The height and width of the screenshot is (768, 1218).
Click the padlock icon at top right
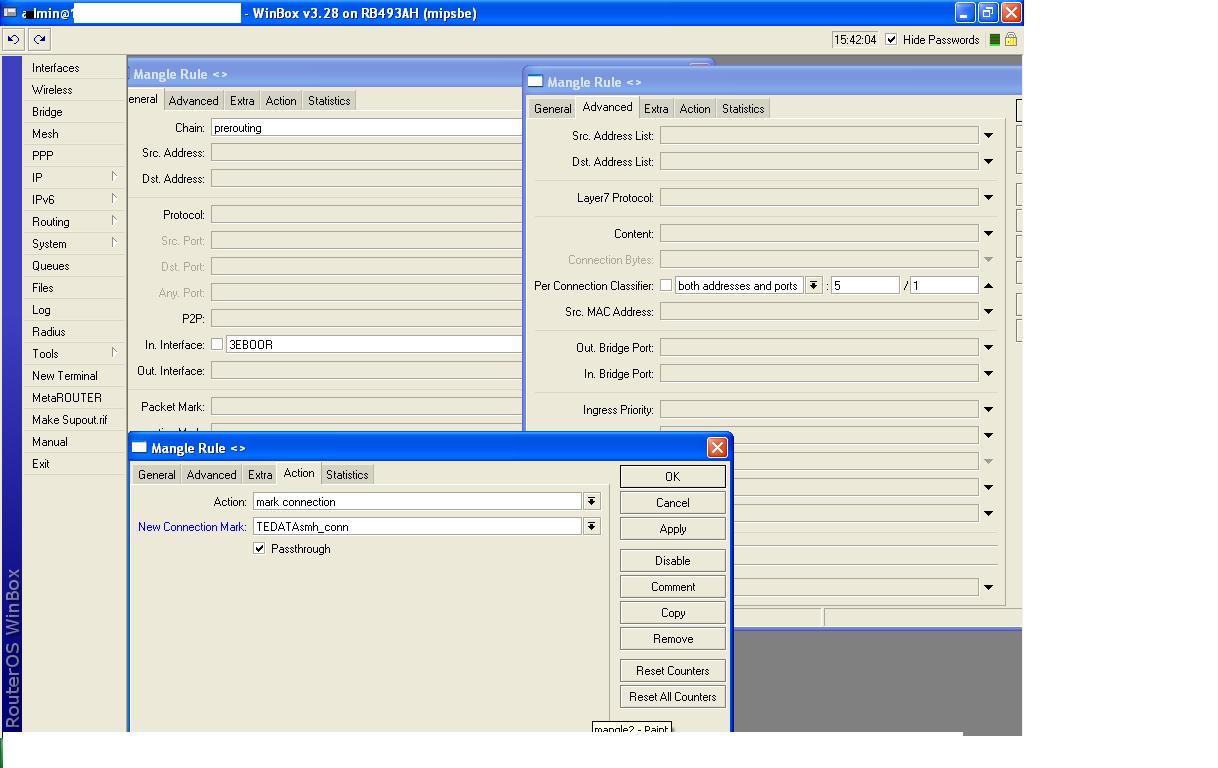pyautogui.click(x=1010, y=40)
